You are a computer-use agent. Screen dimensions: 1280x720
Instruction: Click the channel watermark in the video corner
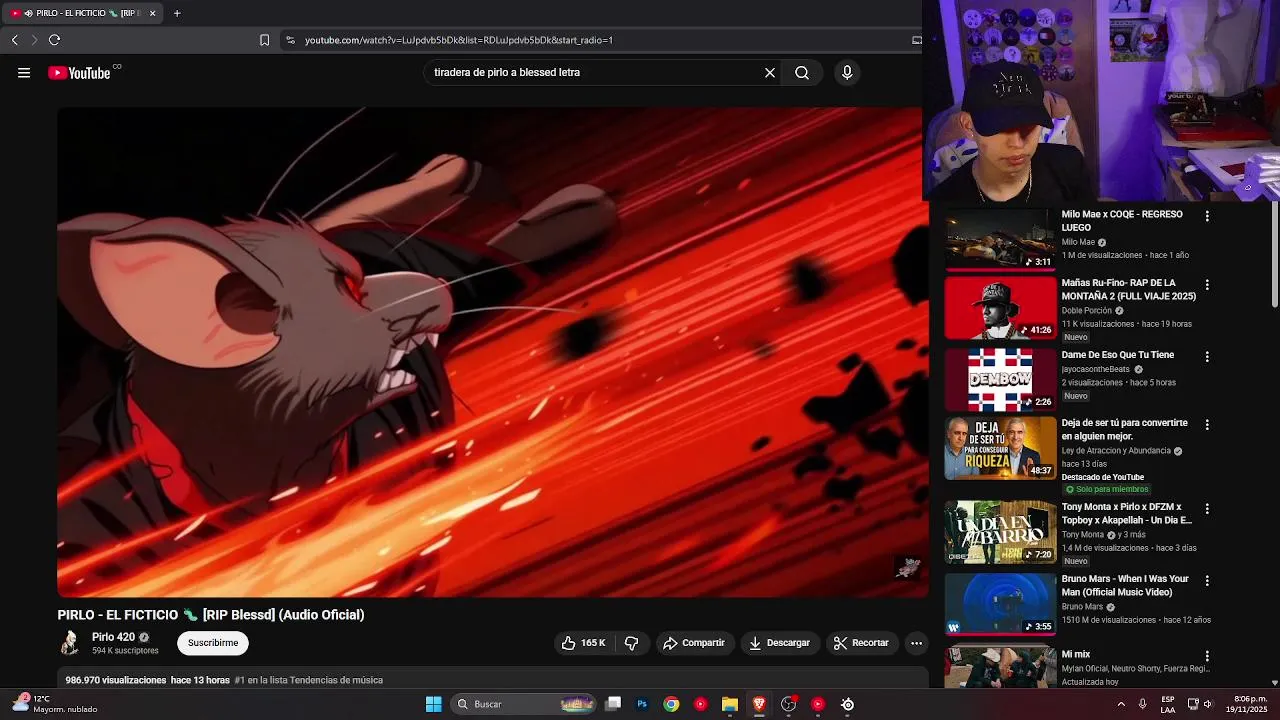908,568
